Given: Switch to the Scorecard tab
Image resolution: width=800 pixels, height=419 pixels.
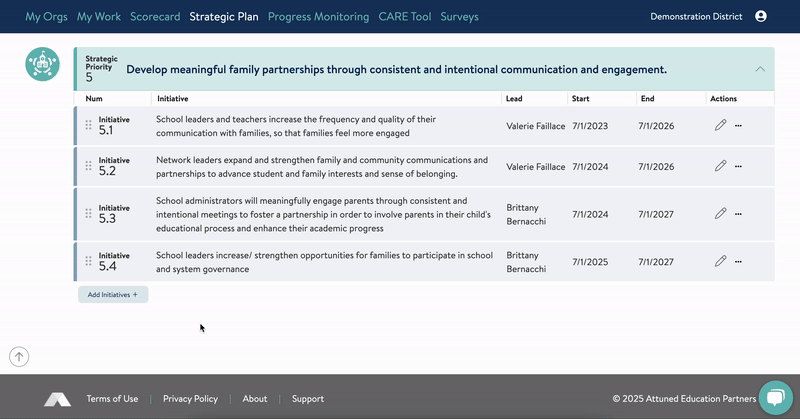Looking at the screenshot, I should 155,17.
